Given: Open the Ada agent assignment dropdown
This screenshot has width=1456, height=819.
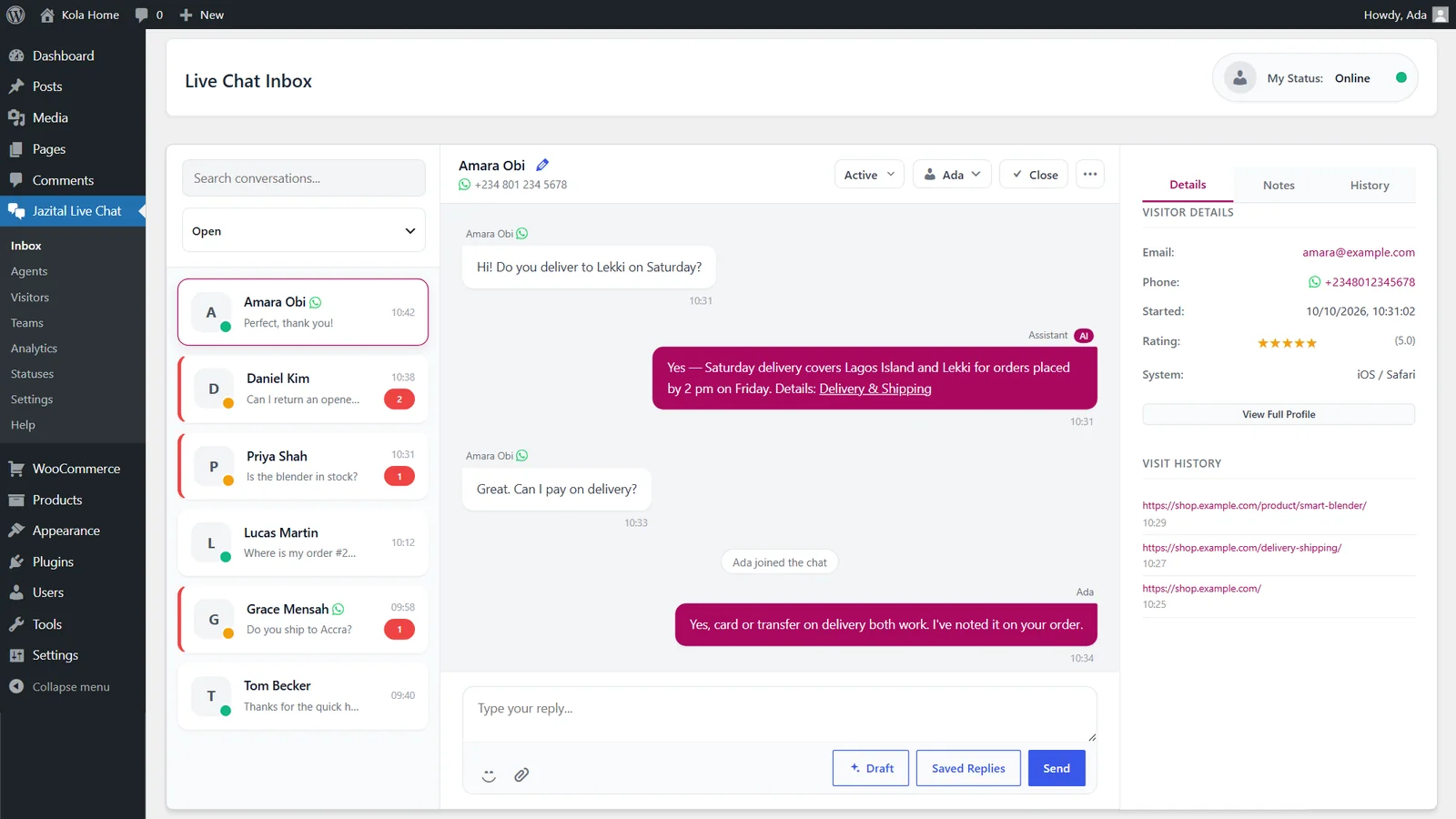Looking at the screenshot, I should click(x=952, y=175).
